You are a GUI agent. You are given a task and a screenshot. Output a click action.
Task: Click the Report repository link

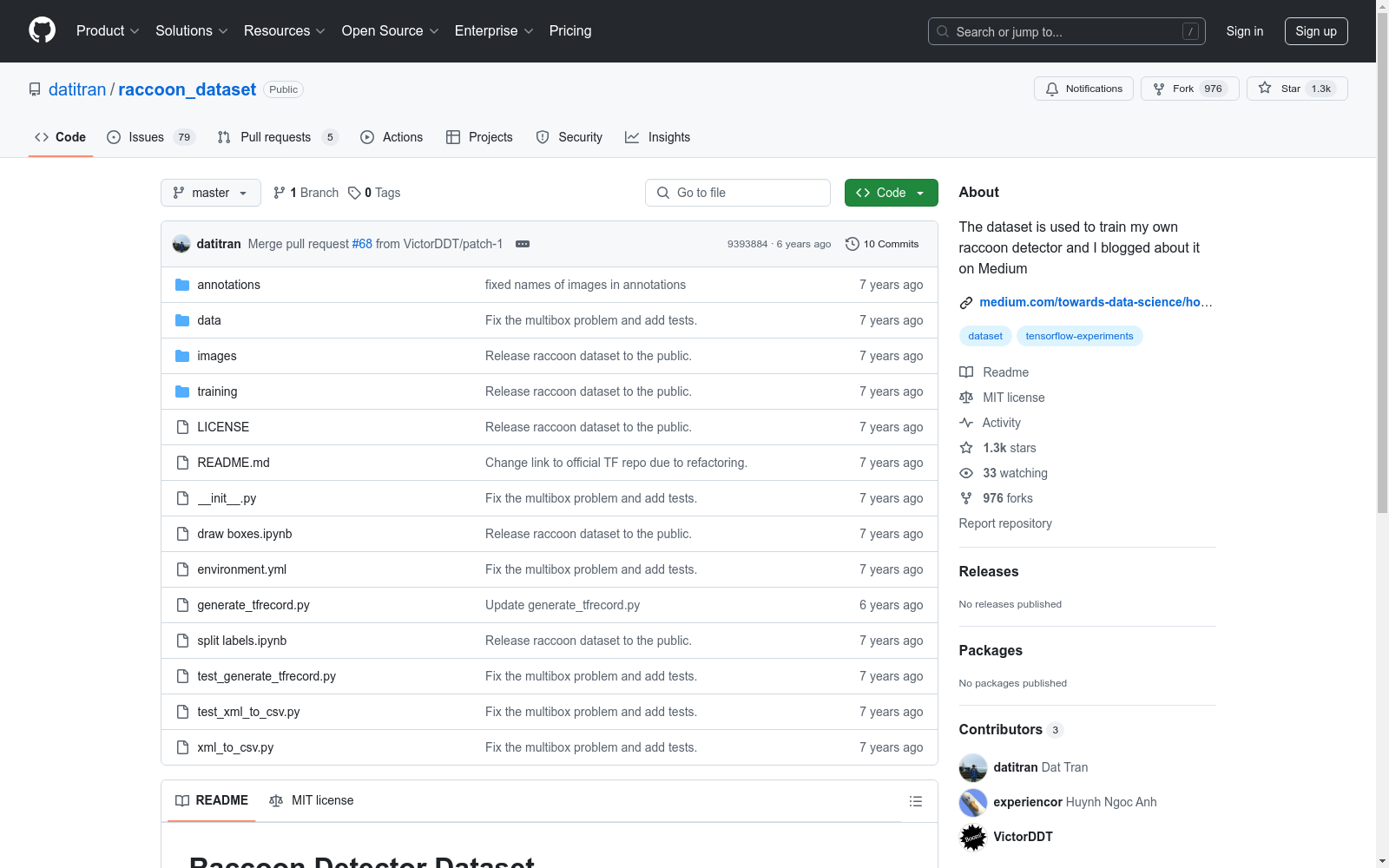(1005, 523)
